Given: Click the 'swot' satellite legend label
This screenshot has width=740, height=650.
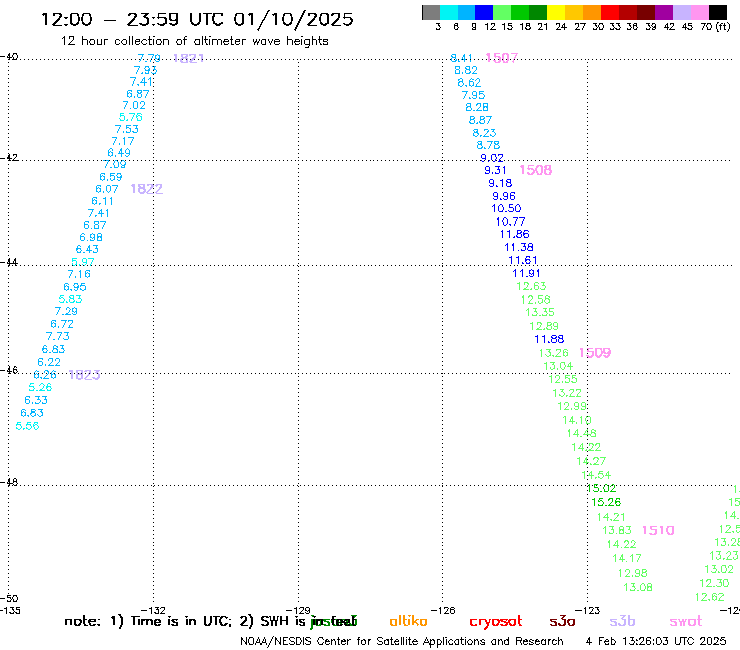Looking at the screenshot, I should coord(686,621).
